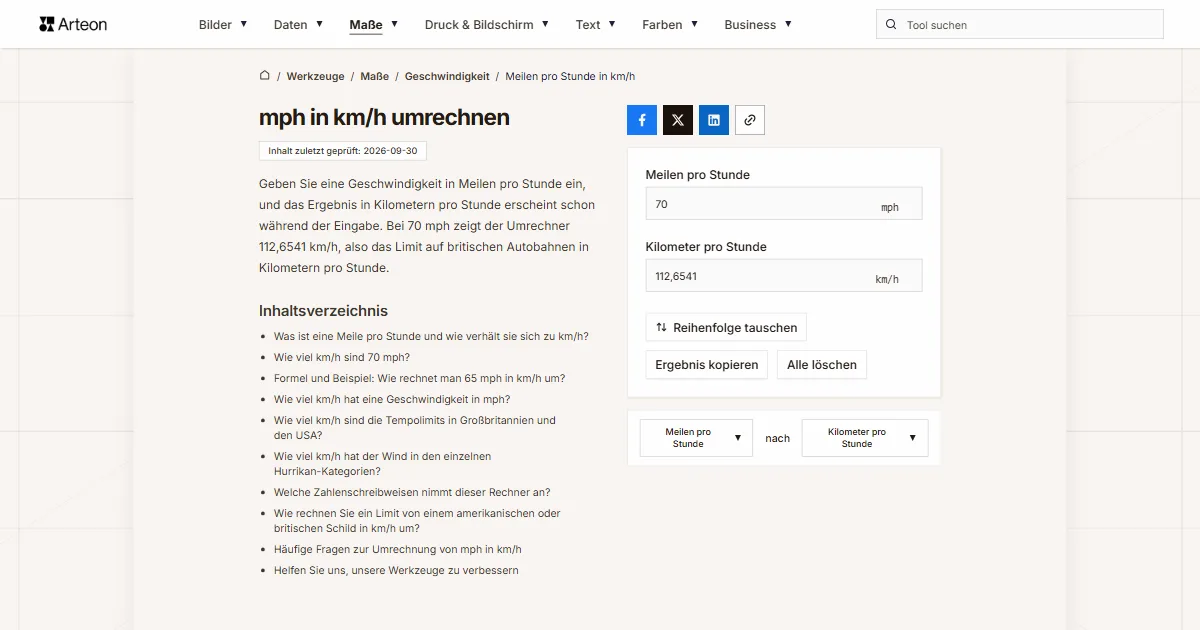
Task: Go to home breadcrumb icon
Action: coord(265,76)
